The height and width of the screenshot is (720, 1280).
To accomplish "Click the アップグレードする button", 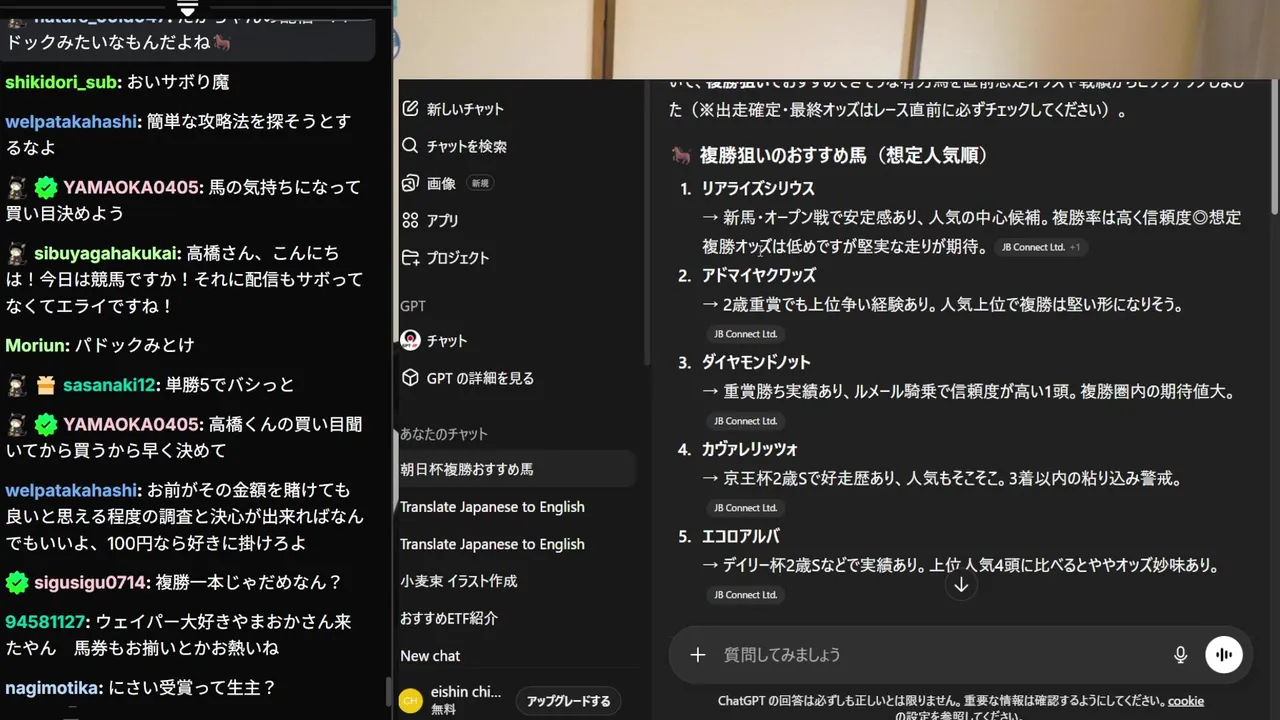I will 569,701.
